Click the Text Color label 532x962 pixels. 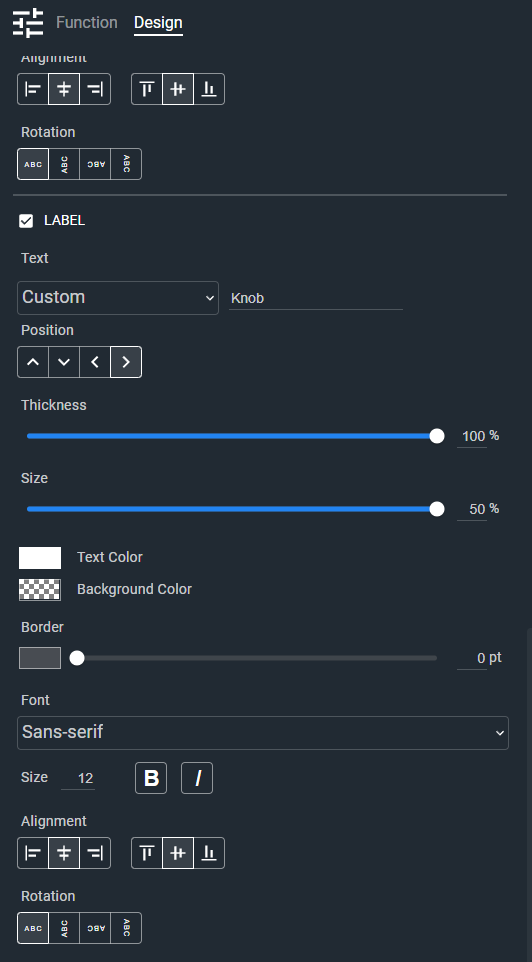click(x=110, y=557)
